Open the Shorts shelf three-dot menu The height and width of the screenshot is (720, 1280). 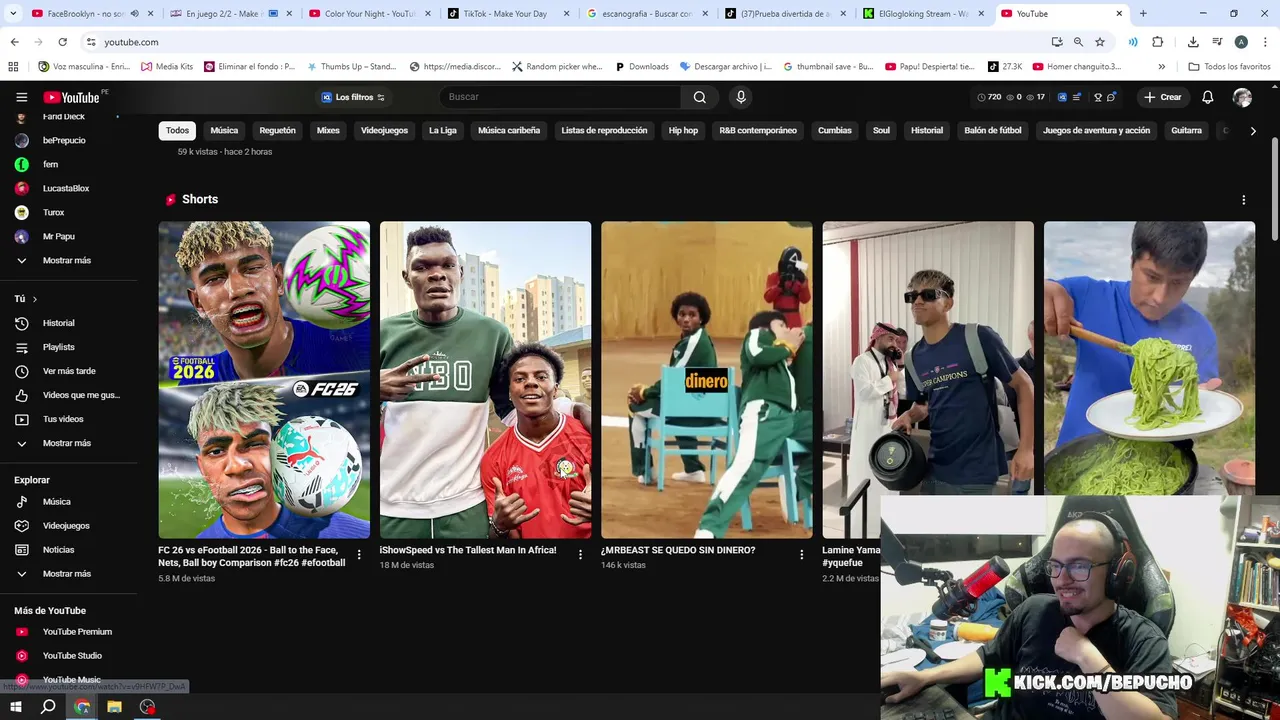pyautogui.click(x=1244, y=200)
